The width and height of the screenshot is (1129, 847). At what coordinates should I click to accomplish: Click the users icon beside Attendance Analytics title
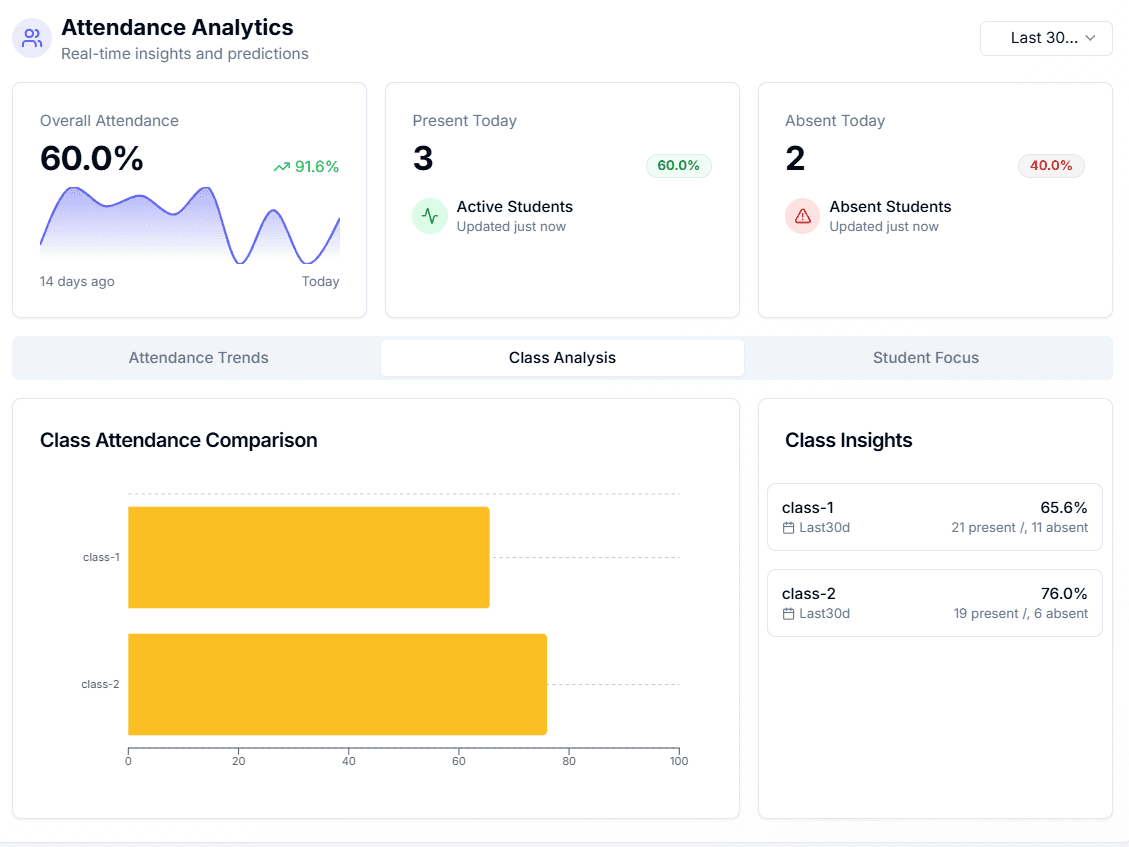[31, 37]
